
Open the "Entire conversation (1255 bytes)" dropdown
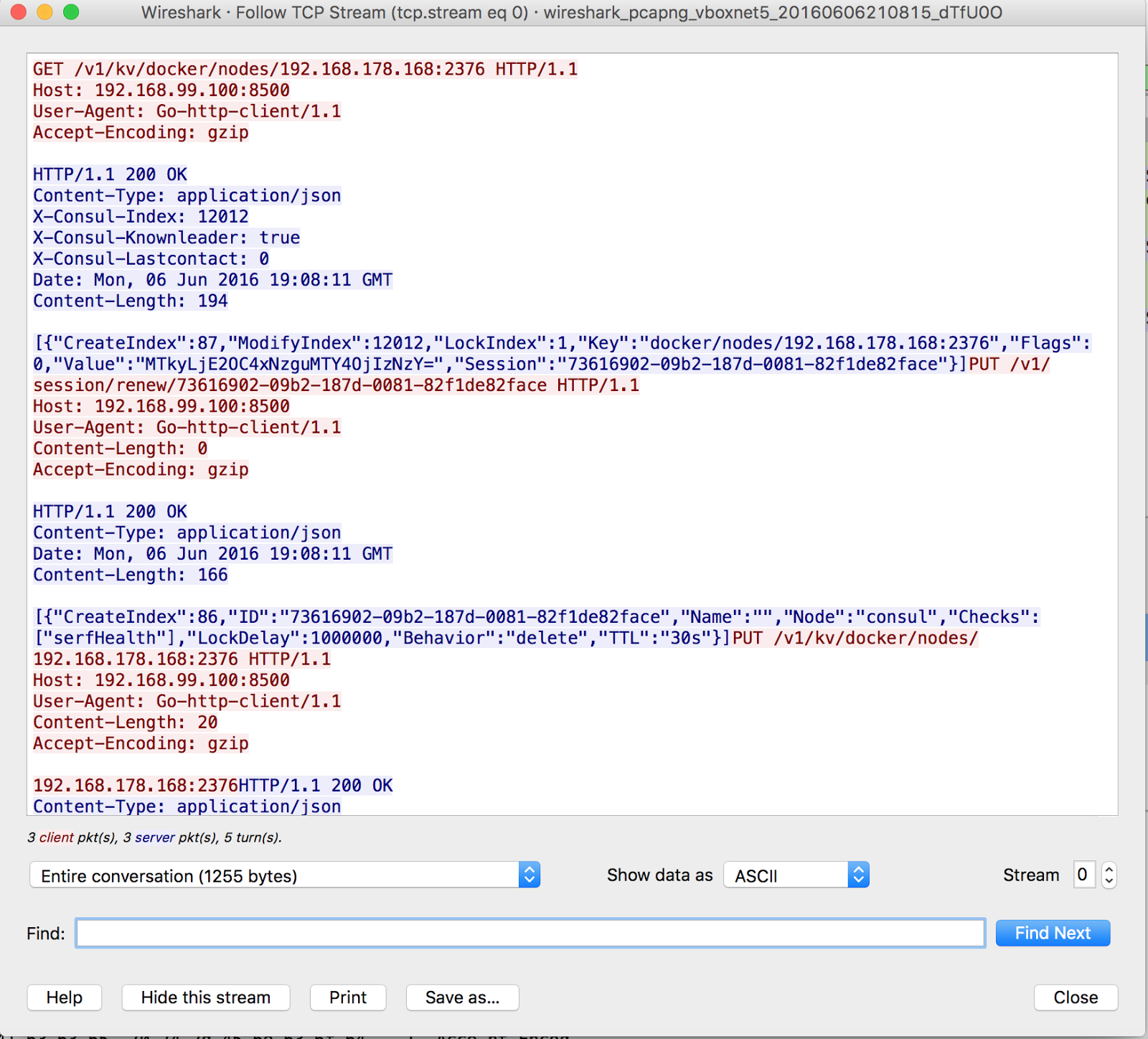[284, 875]
